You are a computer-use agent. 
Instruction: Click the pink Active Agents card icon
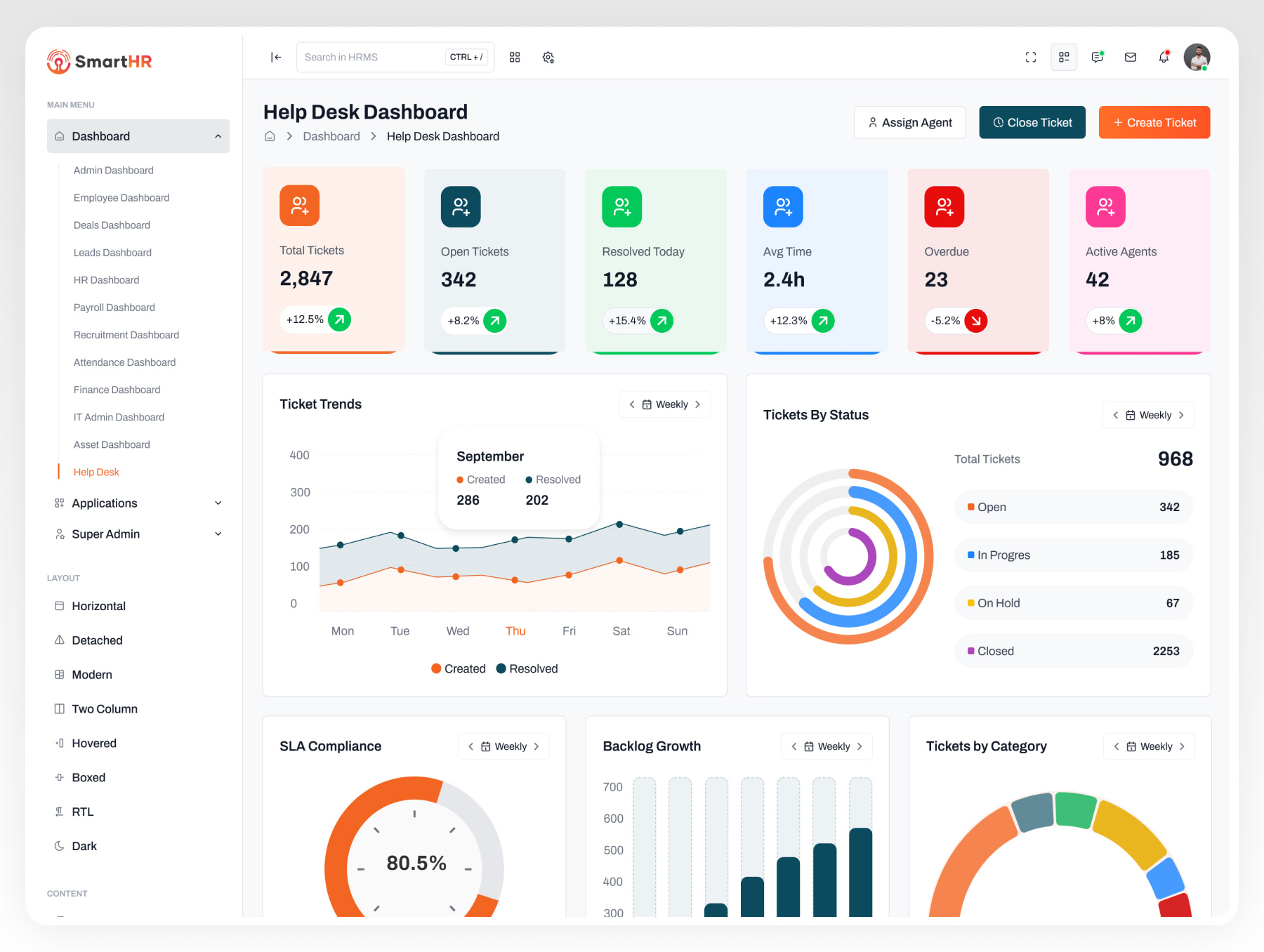tap(1106, 207)
